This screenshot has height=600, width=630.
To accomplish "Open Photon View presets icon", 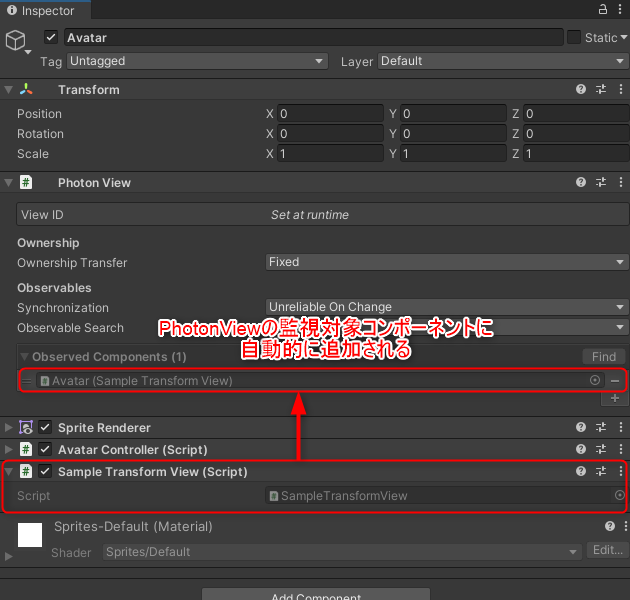I will pos(601,182).
